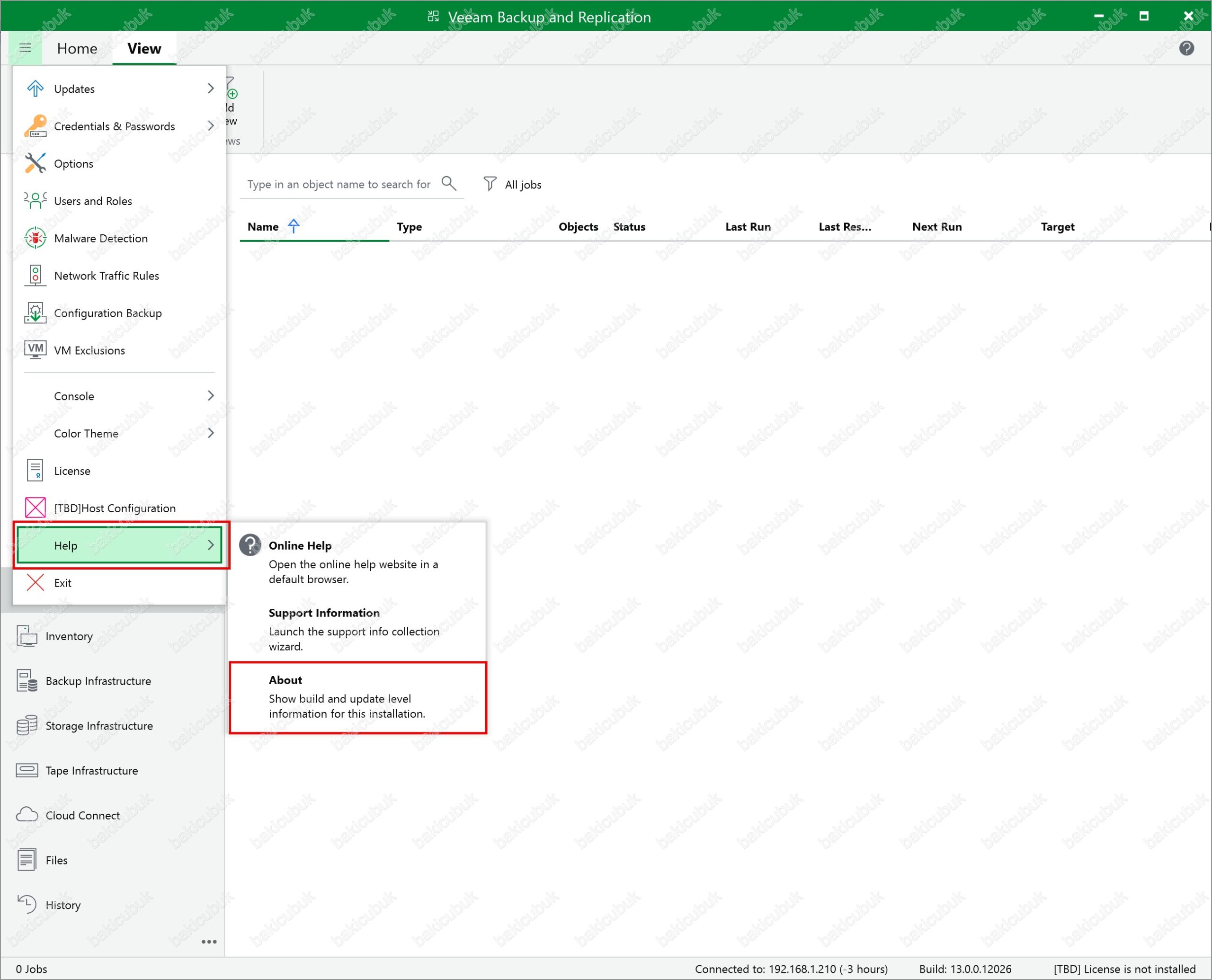Click the Tape Infrastructure sidebar icon
The image size is (1212, 980).
[27, 771]
